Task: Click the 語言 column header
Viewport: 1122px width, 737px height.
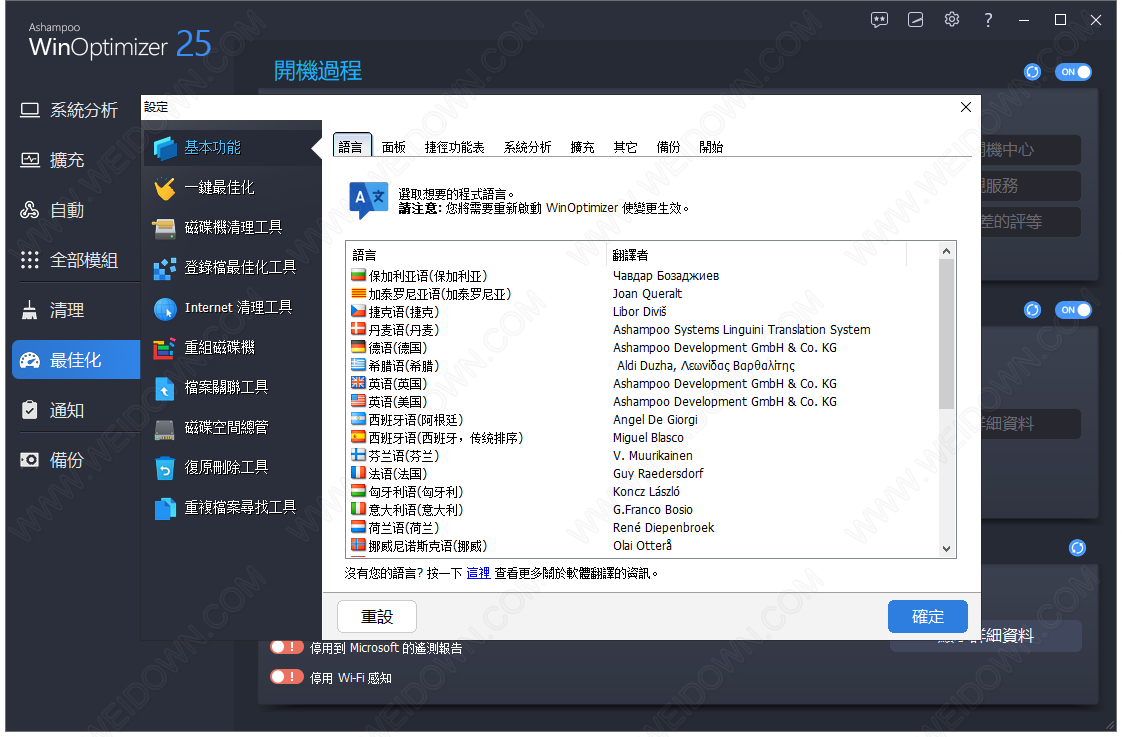Action: pyautogui.click(x=477, y=255)
